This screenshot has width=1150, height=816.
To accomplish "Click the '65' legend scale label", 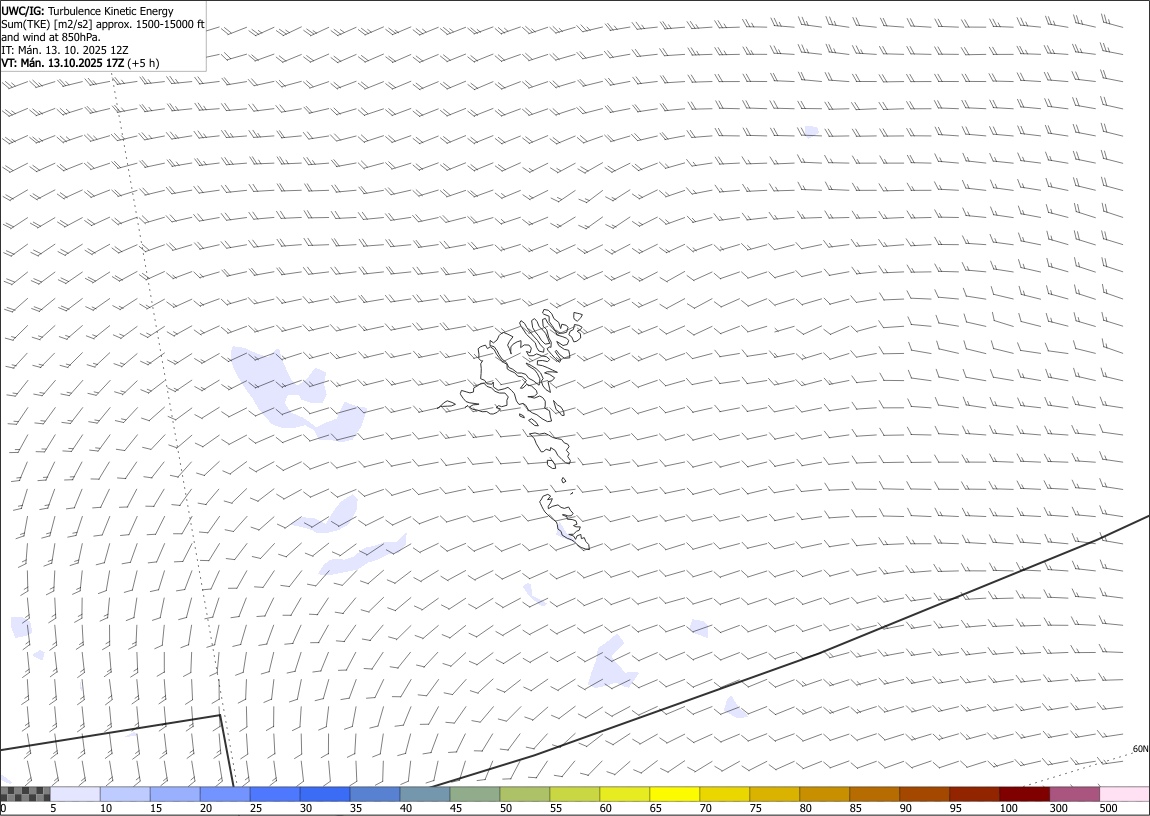I will (x=655, y=808).
